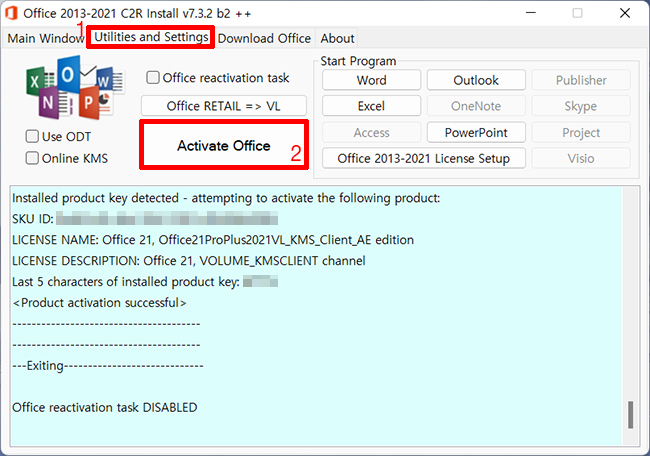Enable the Online KMS checkbox
The height and width of the screenshot is (456, 650).
[32, 158]
